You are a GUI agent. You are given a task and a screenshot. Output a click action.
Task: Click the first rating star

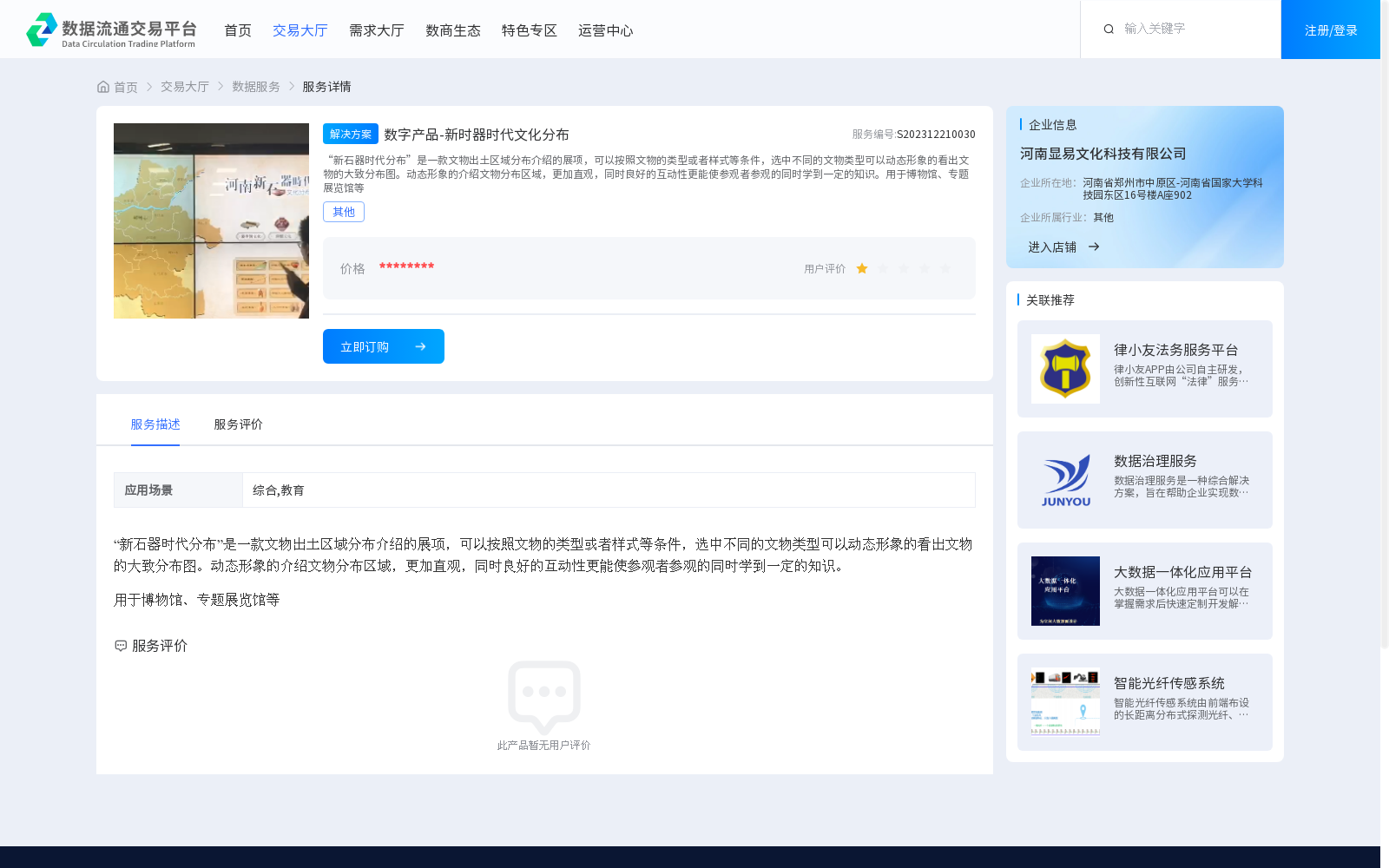[862, 269]
